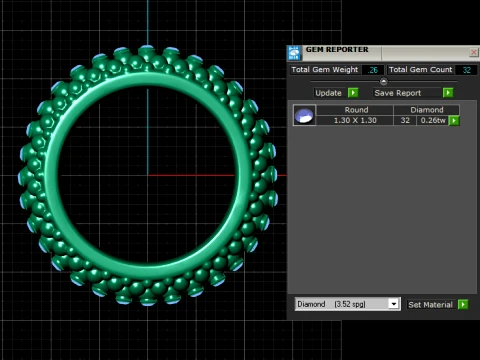Click the green arrow on the 0.26tw row
The width and height of the screenshot is (480, 360).
pos(454,121)
